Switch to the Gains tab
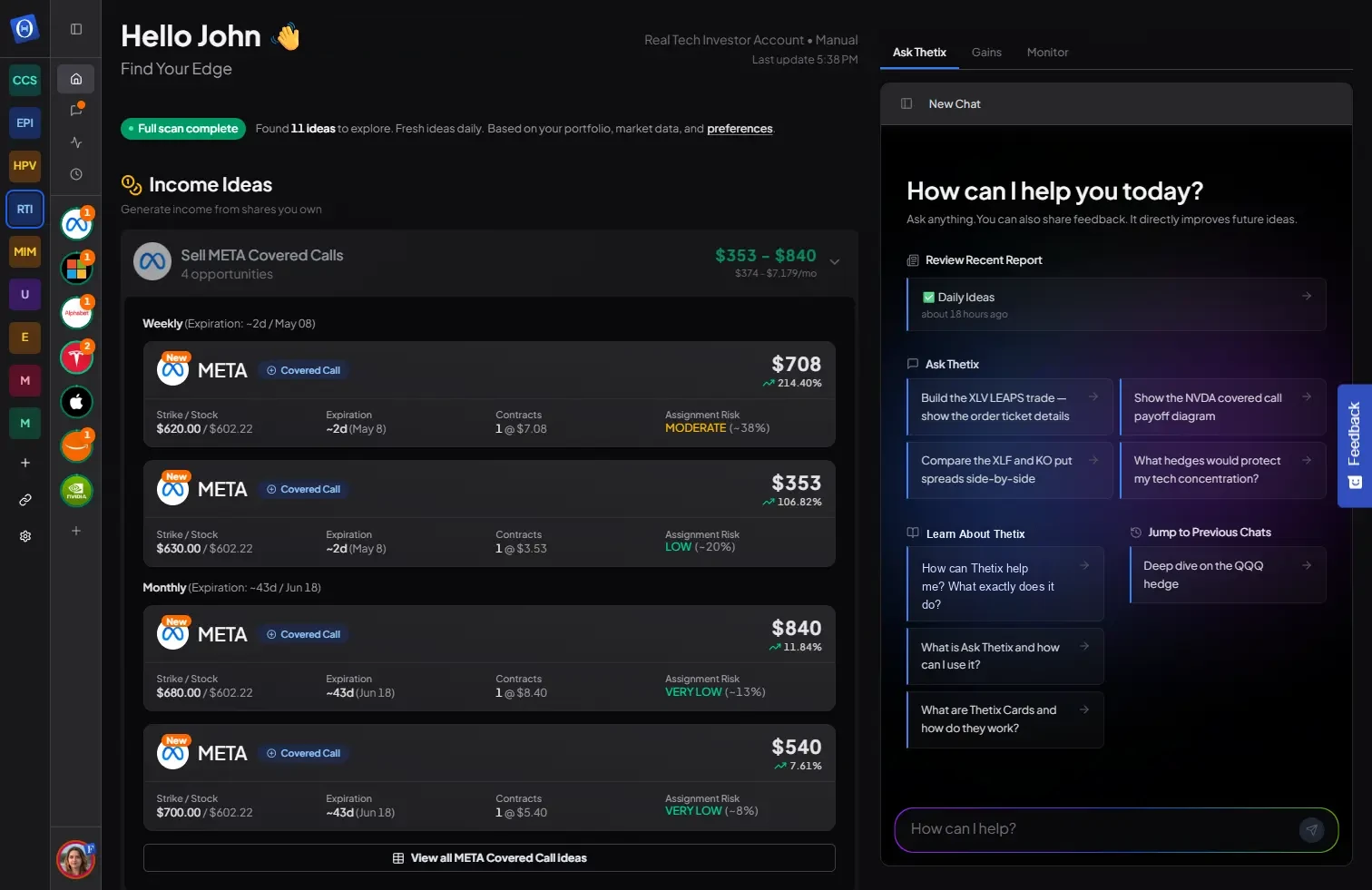The width and height of the screenshot is (1372, 890). pyautogui.click(x=986, y=53)
